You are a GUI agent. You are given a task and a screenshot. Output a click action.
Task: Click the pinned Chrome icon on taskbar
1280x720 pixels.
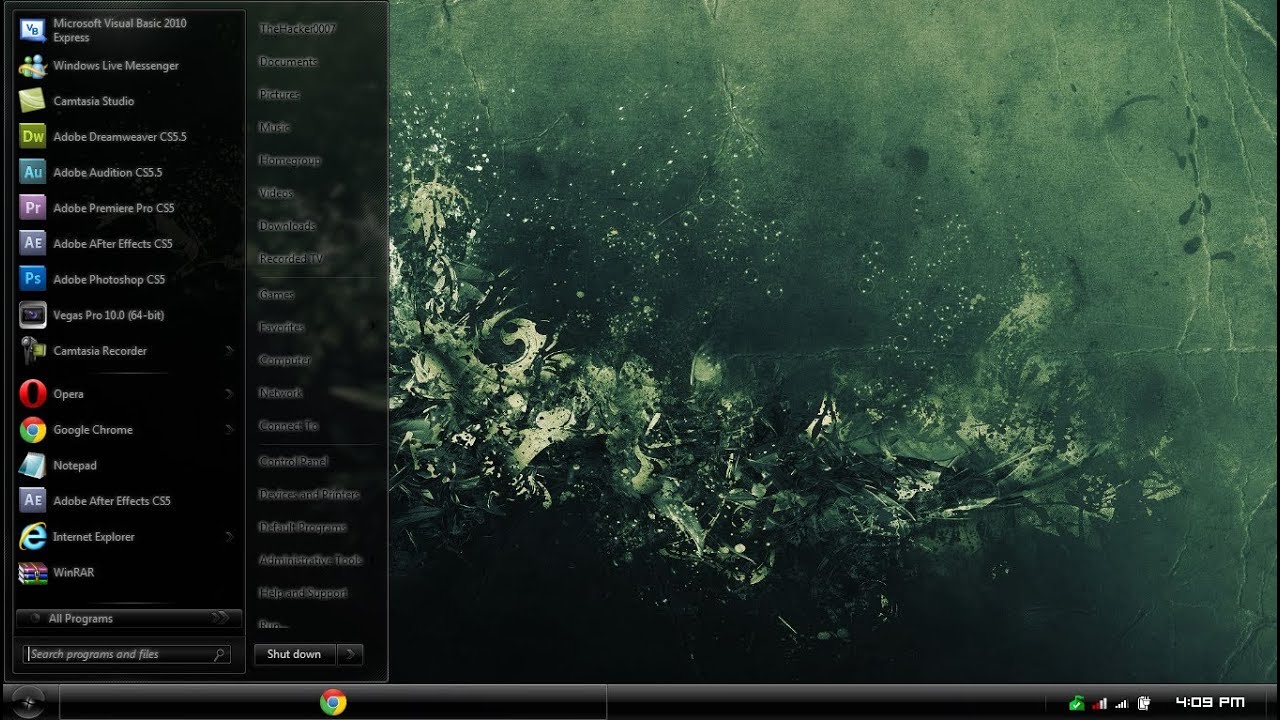click(x=333, y=703)
